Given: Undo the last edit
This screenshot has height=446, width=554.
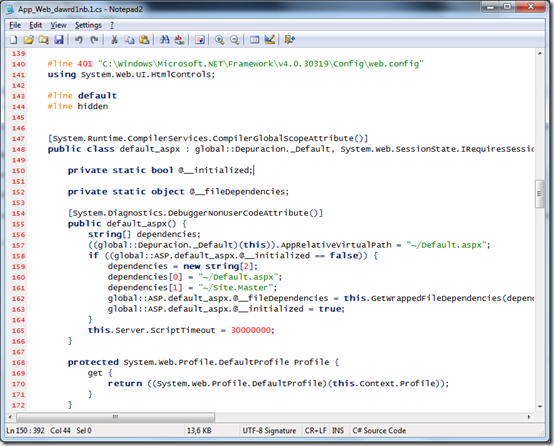Looking at the screenshot, I should click(78, 40).
